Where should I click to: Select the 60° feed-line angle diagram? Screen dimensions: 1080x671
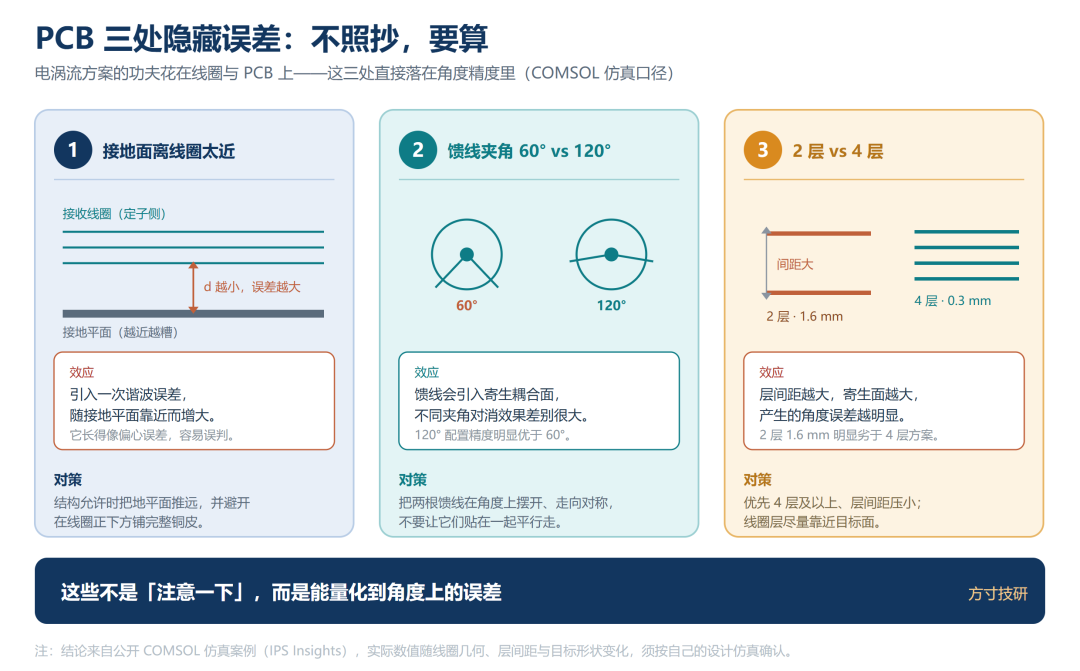coord(467,254)
